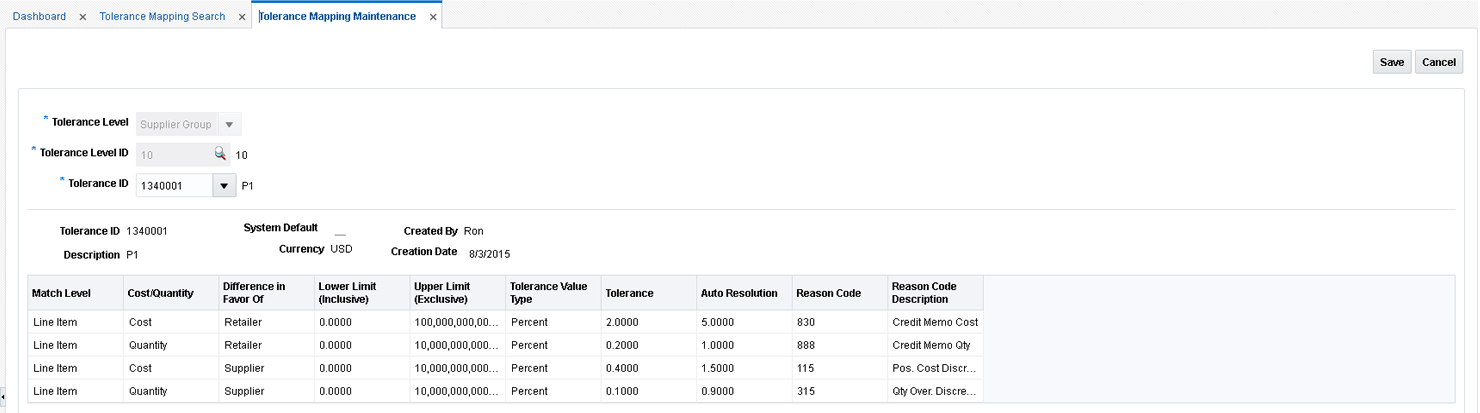
Task: Expand the left collapsed panel arrow
Action: coord(3,397)
